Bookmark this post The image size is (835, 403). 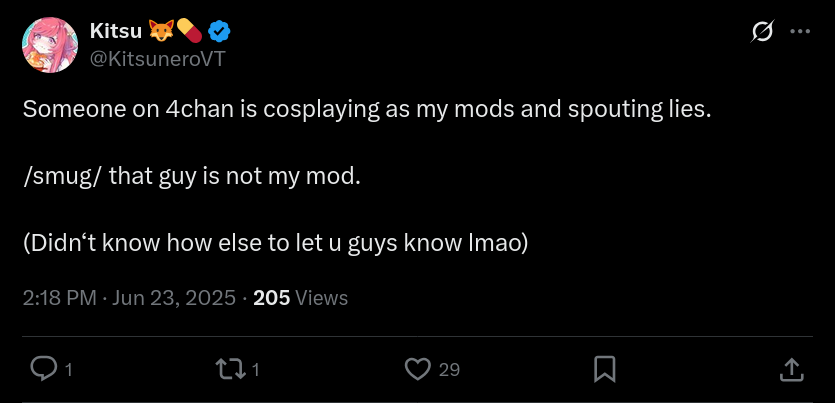(x=604, y=370)
